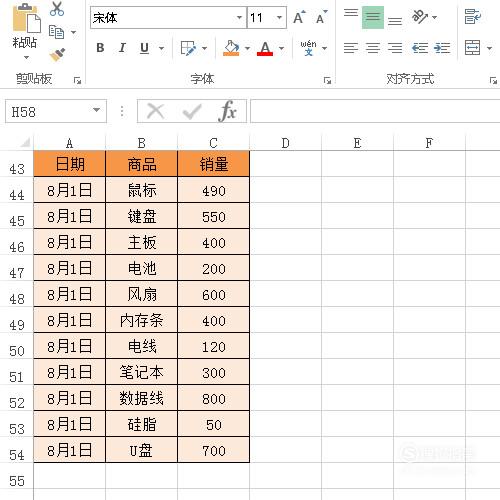Image resolution: width=500 pixels, height=500 pixels.
Task: Center text horizontally in the cell
Action: pyautogui.click(x=373, y=48)
